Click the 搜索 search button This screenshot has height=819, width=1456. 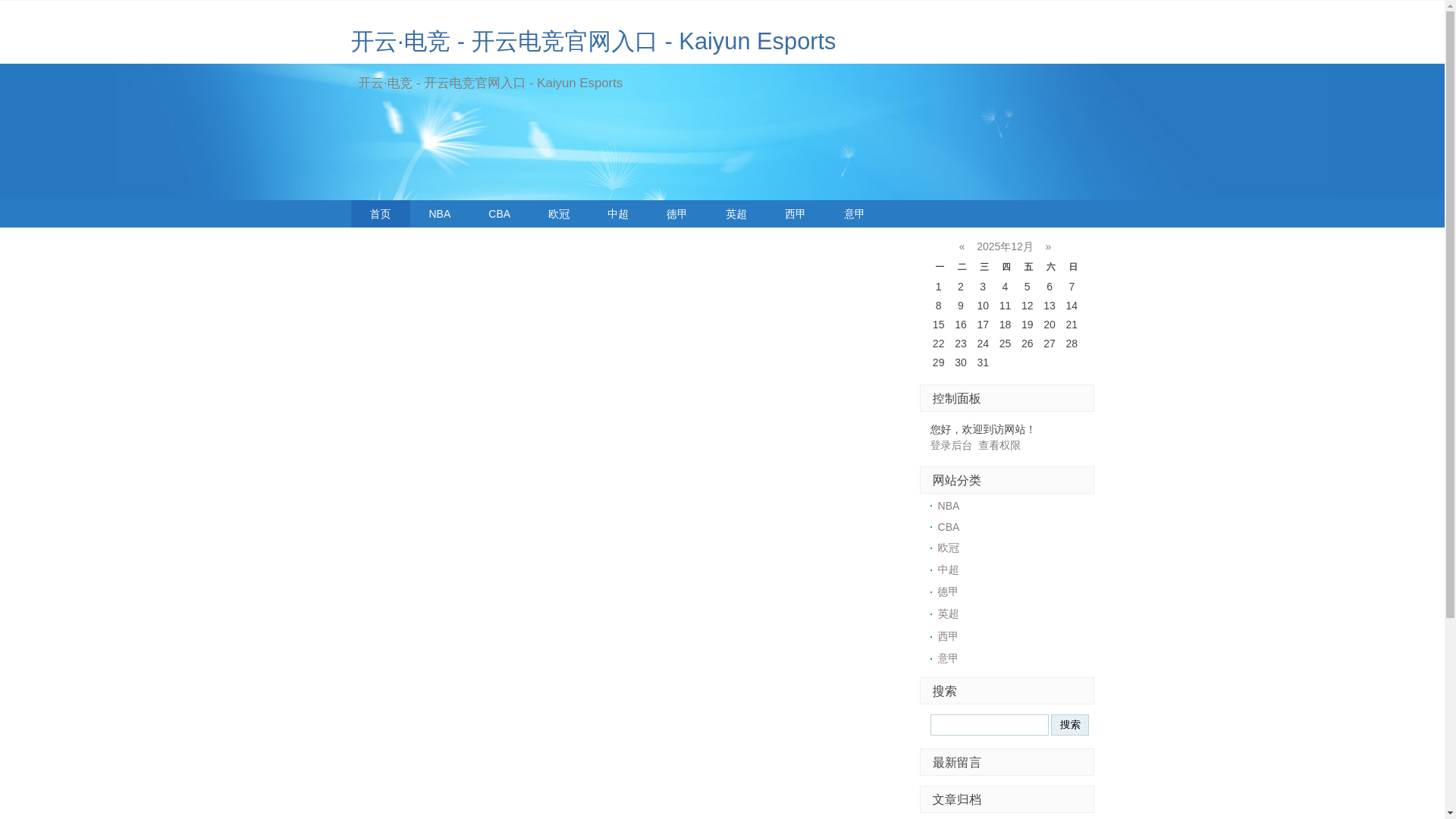click(1070, 725)
